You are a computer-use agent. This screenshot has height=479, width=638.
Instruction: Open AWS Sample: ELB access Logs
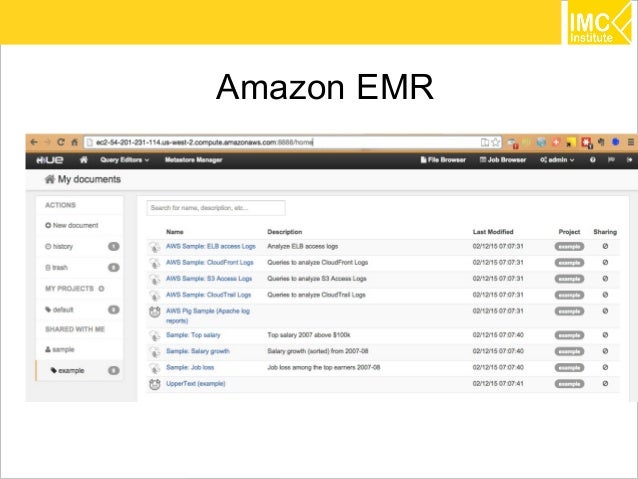211,247
